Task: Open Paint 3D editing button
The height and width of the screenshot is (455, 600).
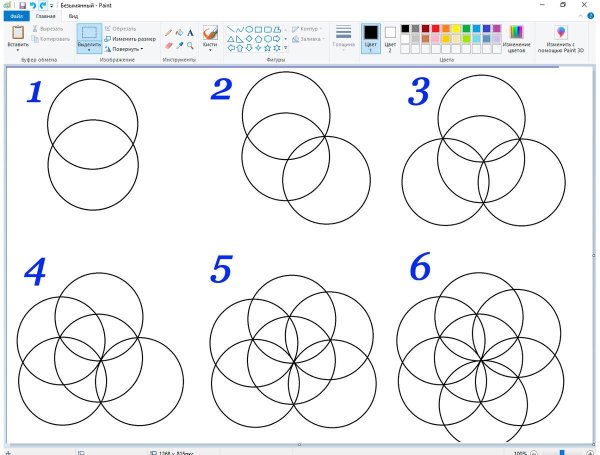Action: coord(559,40)
